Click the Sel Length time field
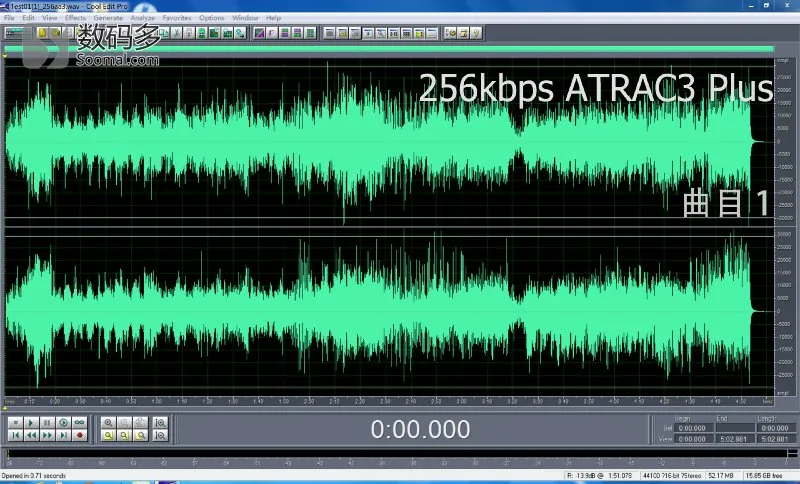 point(776,428)
